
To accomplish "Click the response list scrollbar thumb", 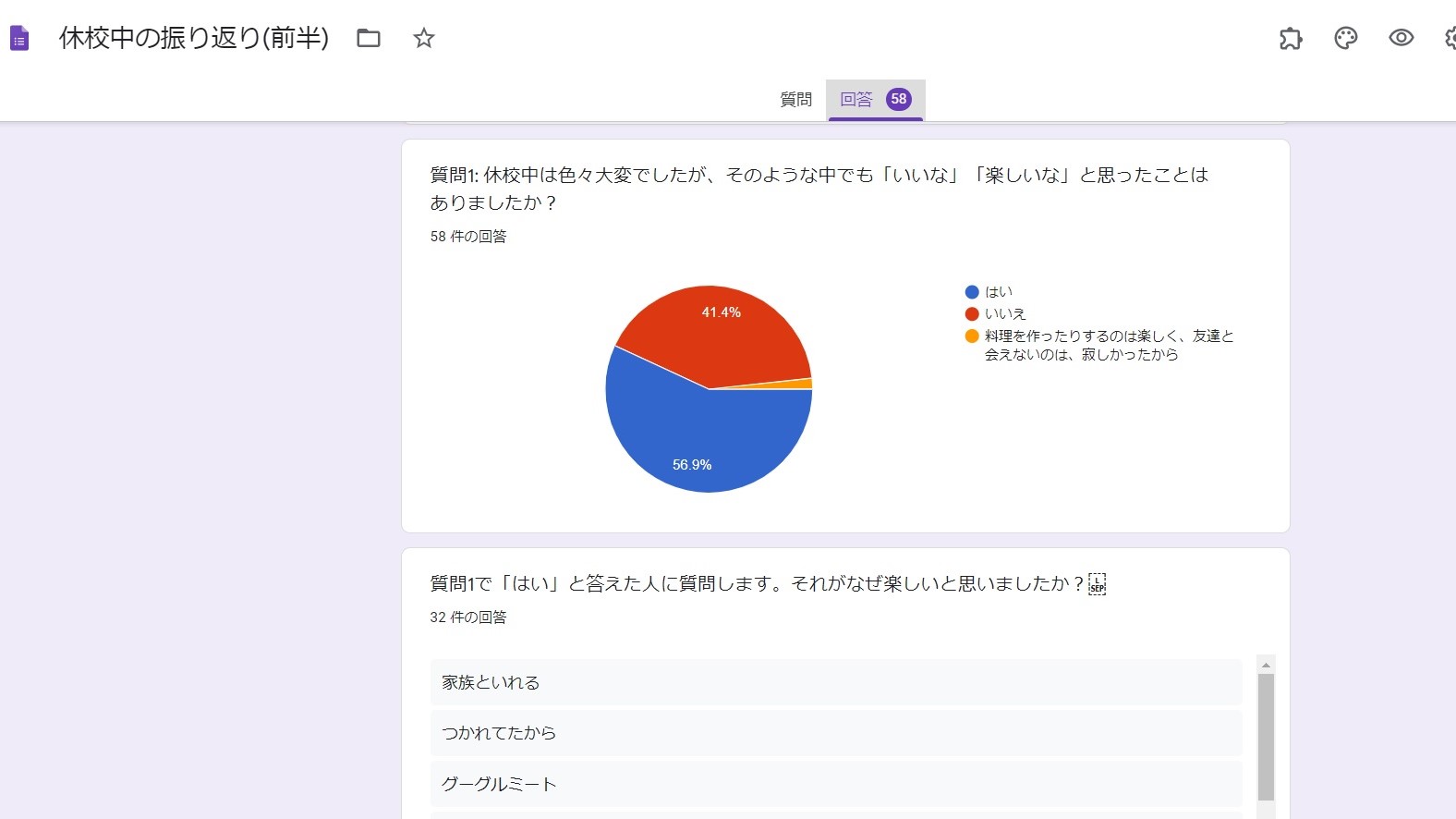I will (x=1267, y=737).
